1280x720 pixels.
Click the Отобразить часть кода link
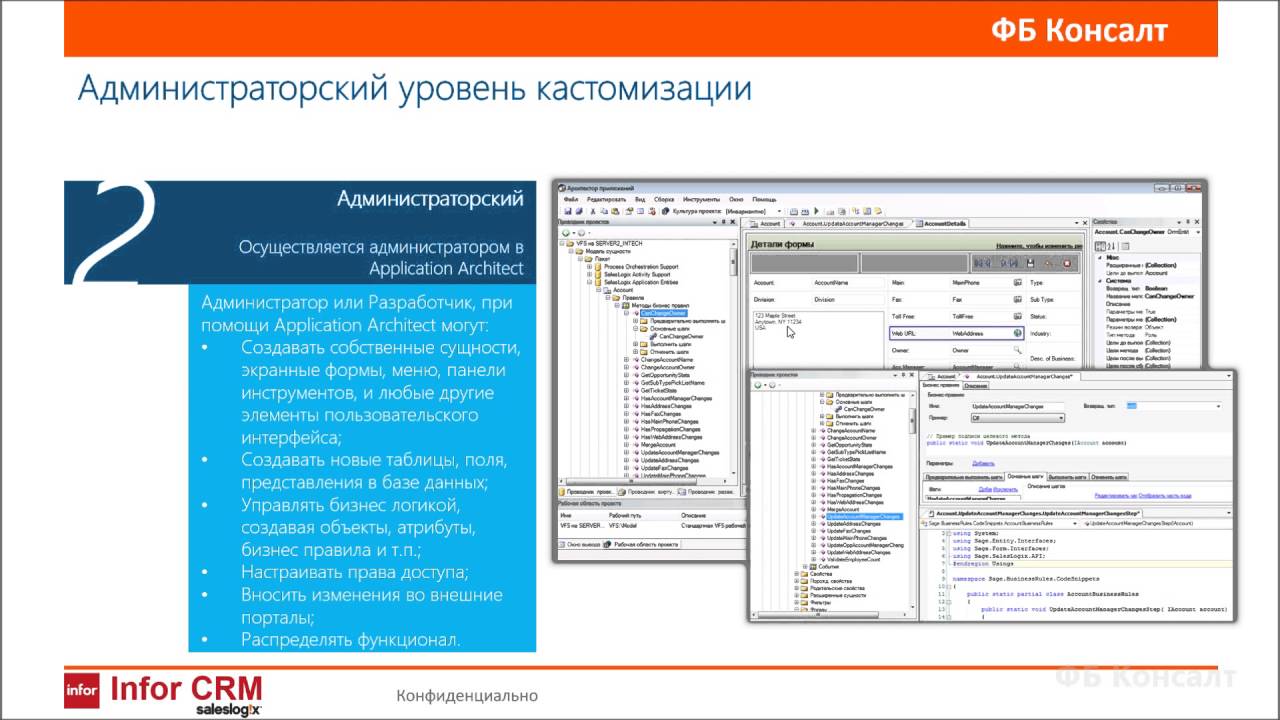(x=1165, y=496)
